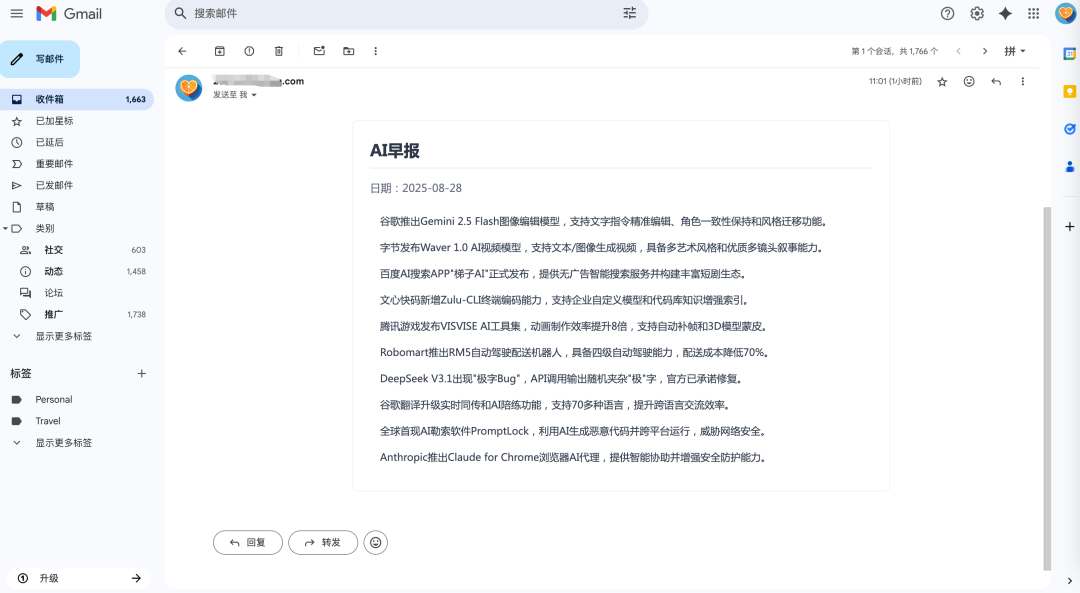This screenshot has height=593, width=1080.
Task: Open input method dropdown 拼
Action: pos(1015,51)
